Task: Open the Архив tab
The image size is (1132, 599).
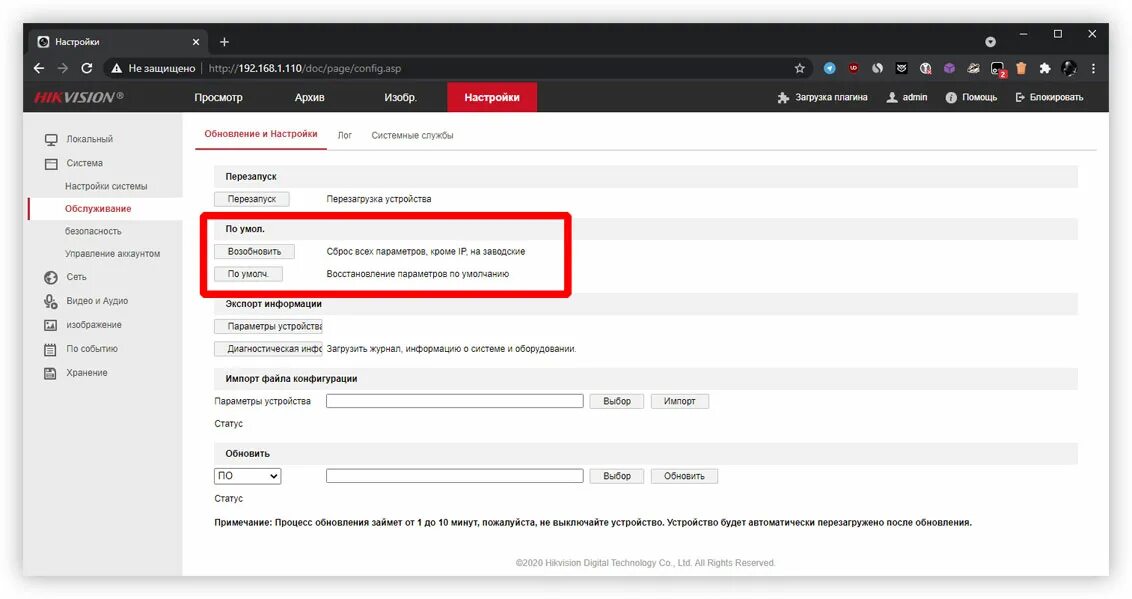Action: point(309,97)
